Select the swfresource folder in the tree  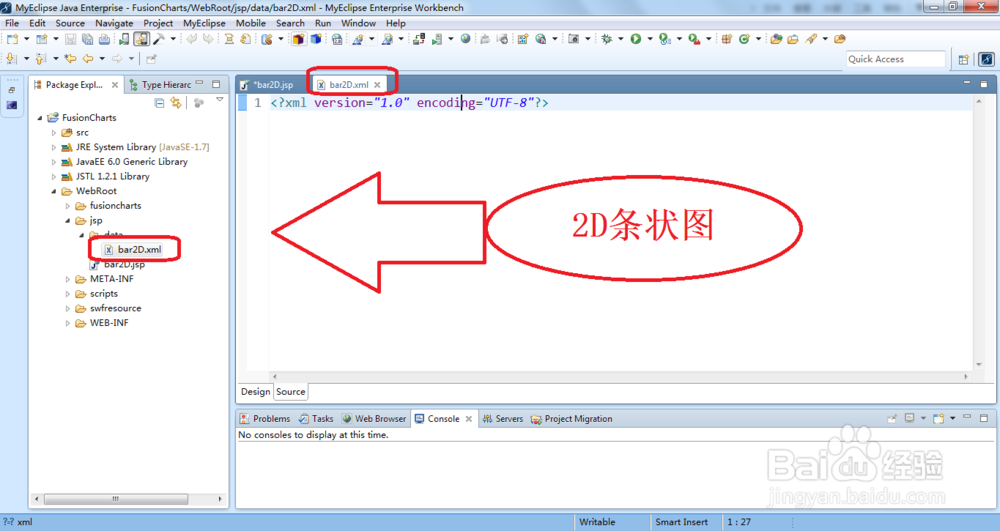(x=108, y=309)
